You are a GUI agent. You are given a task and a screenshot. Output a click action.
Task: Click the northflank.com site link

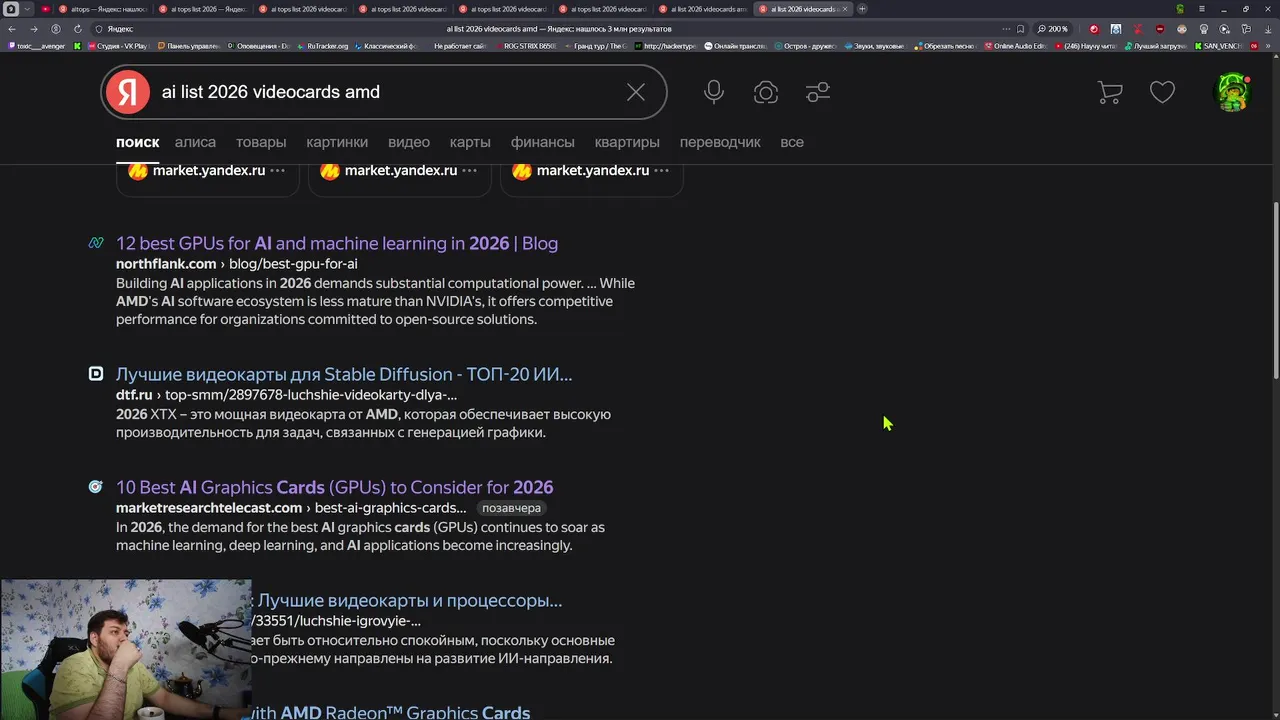pos(166,264)
